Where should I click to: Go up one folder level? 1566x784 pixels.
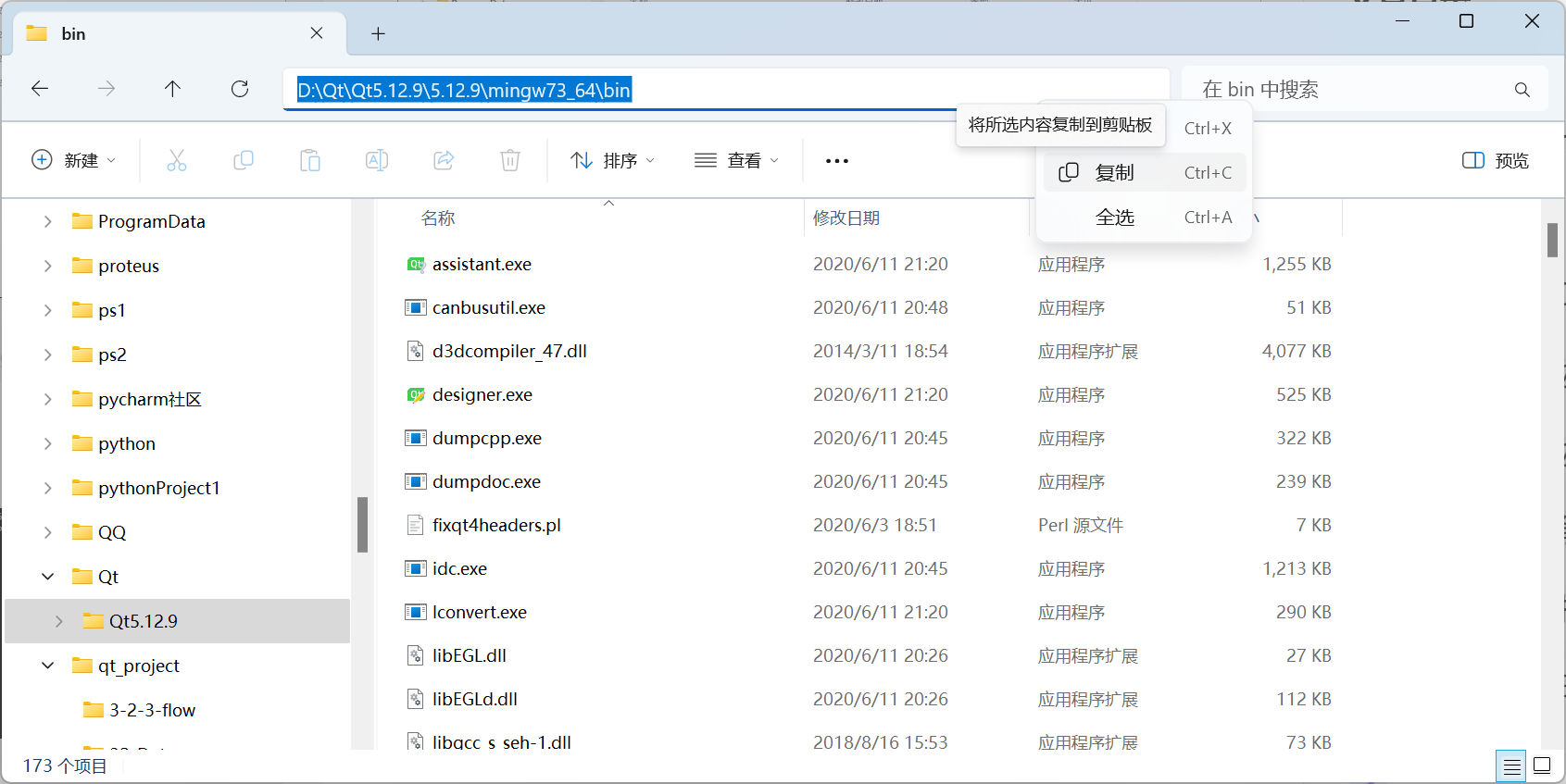coord(172,89)
